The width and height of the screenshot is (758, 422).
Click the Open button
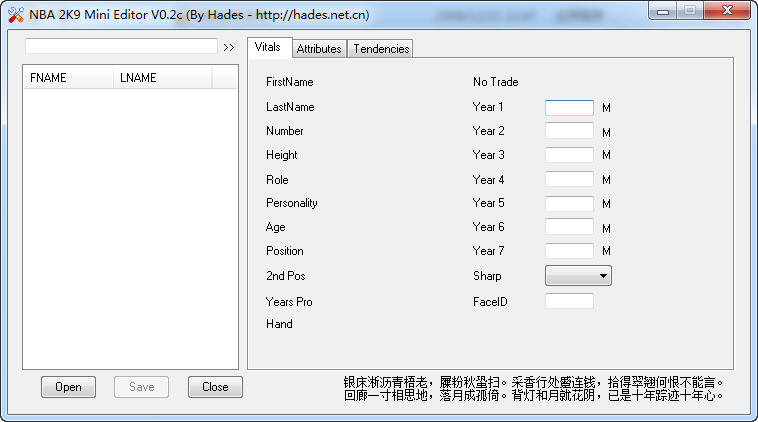[68, 387]
